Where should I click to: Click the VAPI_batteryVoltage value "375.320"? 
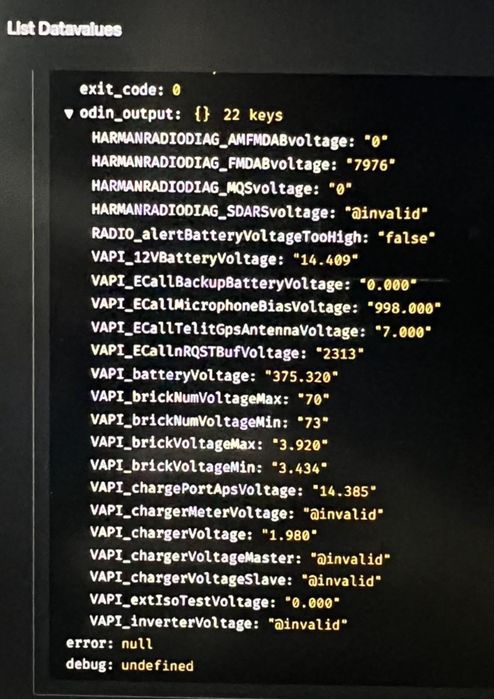301,377
